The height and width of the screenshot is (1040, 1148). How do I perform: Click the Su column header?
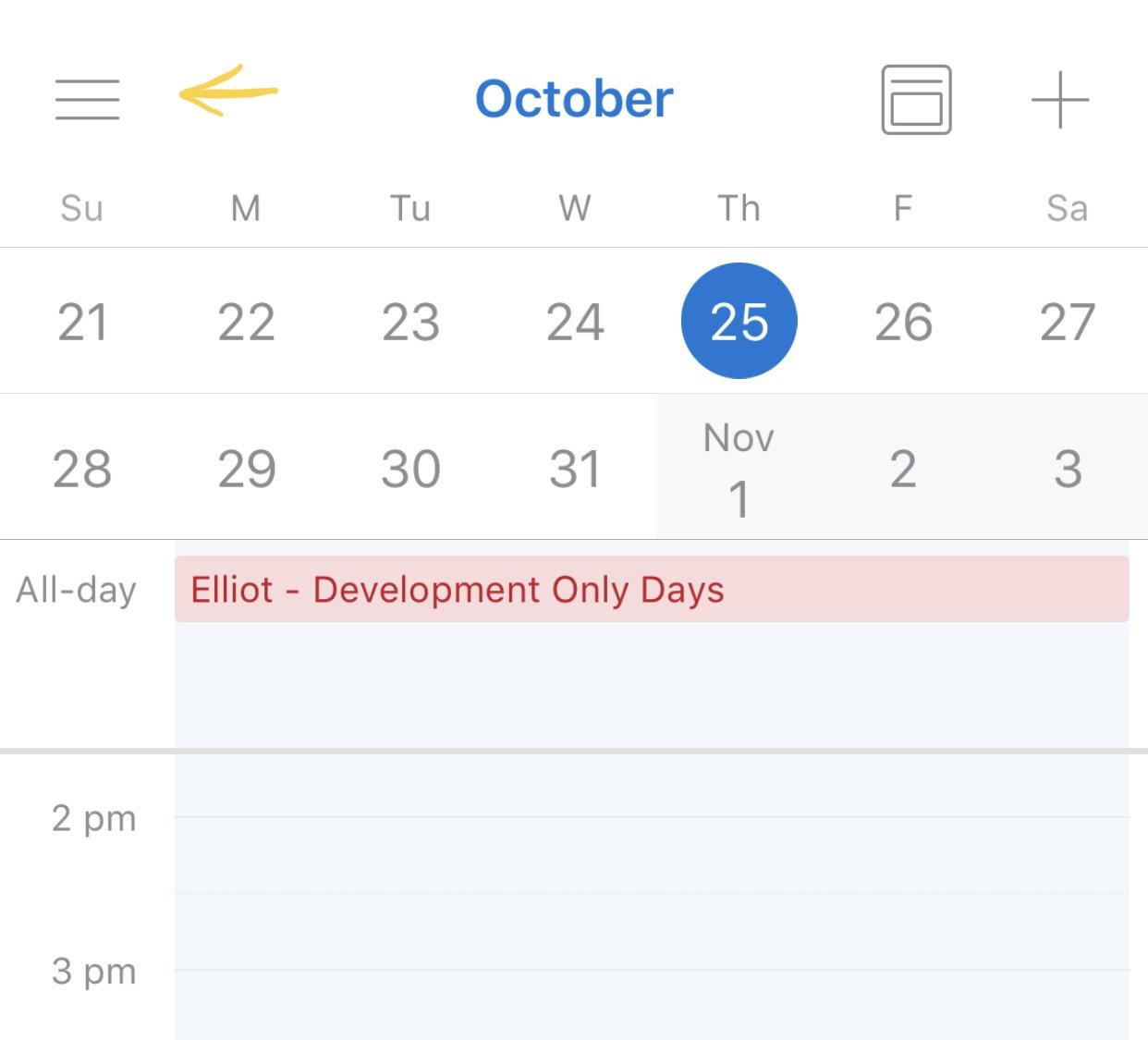[83, 208]
